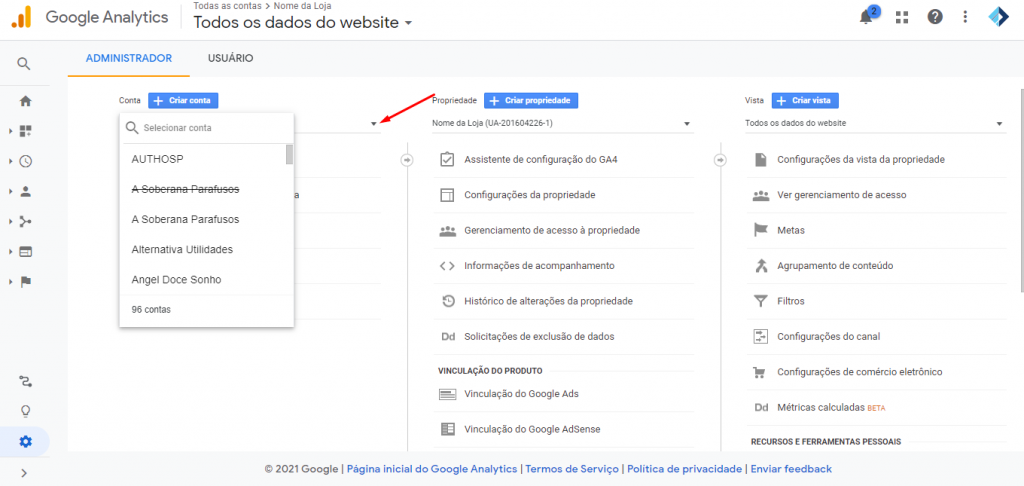This screenshot has width=1024, height=486.
Task: Click the account avatar icon
Action: point(998,17)
